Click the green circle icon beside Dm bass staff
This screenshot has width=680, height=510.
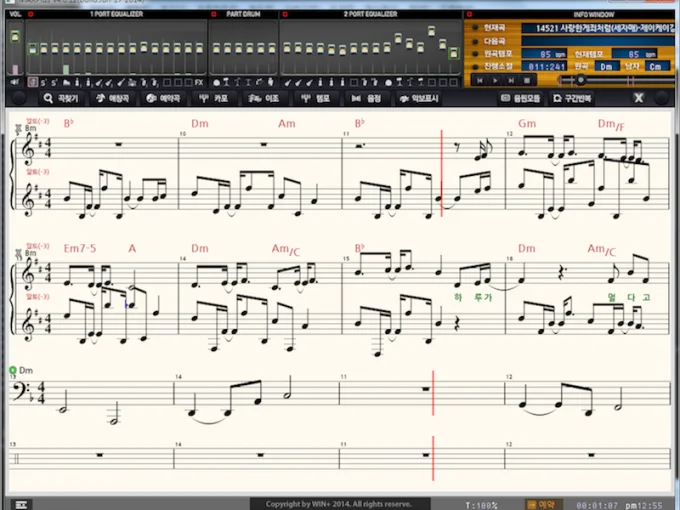(13, 370)
